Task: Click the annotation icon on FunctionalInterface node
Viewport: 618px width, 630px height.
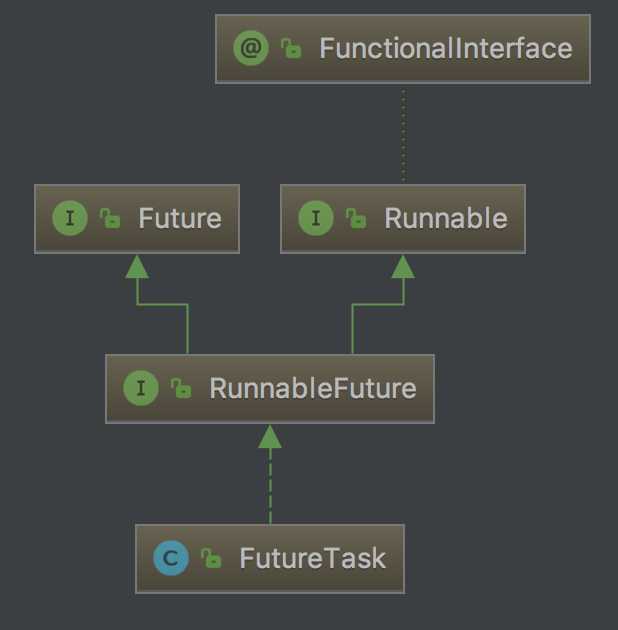Action: 251,48
